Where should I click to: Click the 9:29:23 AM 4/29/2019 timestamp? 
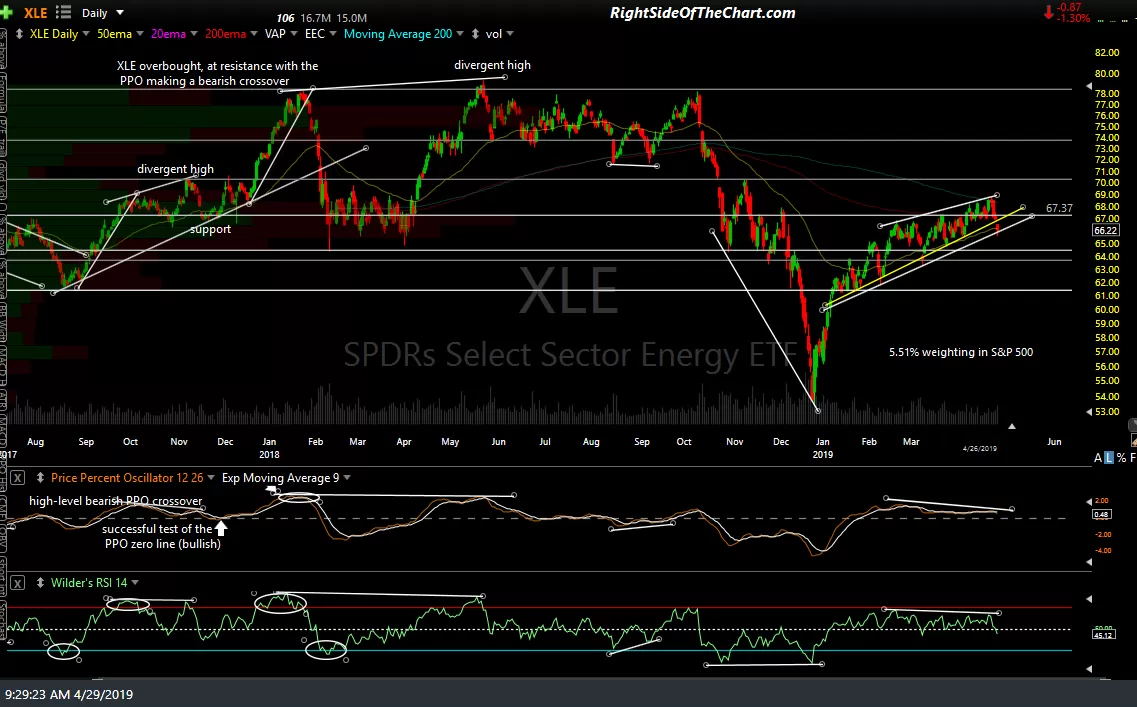(x=69, y=695)
